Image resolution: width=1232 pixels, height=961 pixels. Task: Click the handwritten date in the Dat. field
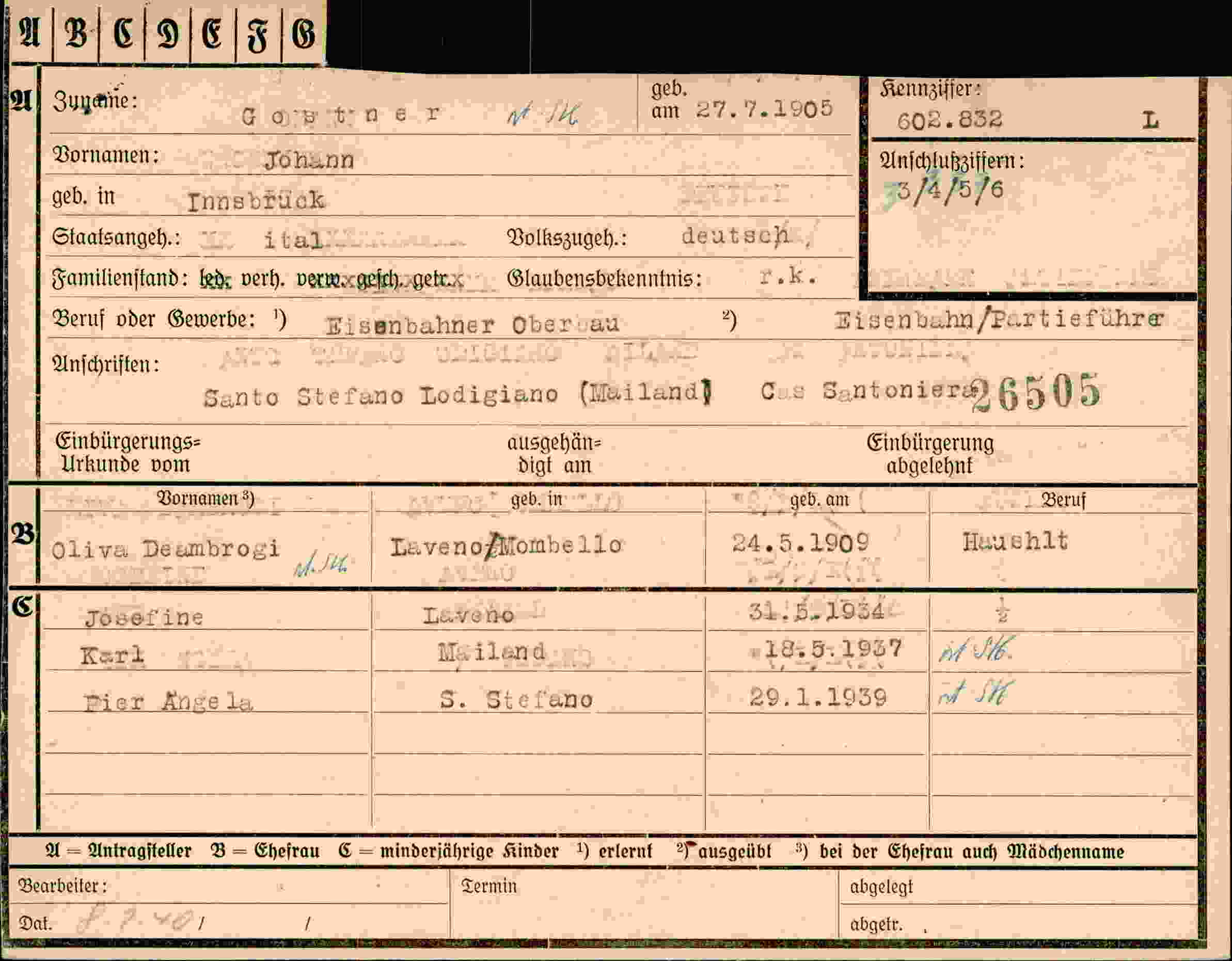pos(134,920)
